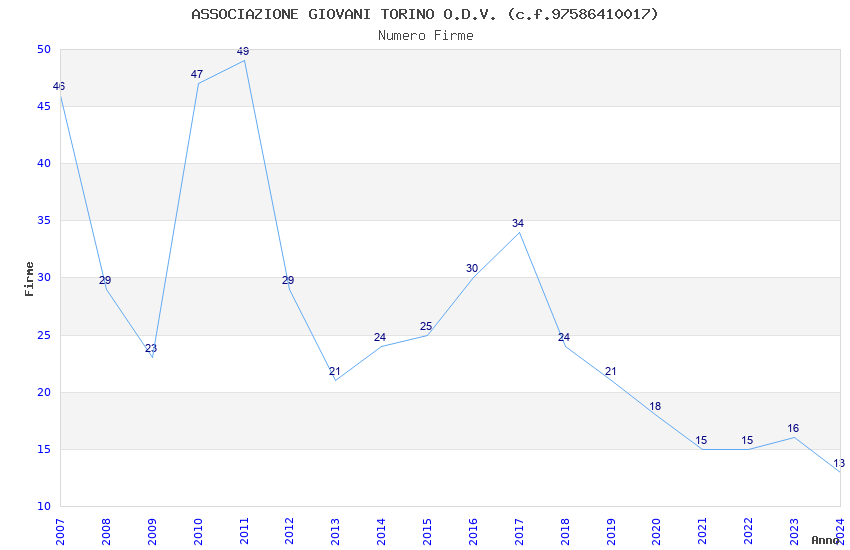Viewport: 850px width, 550px height.
Task: Click the Firme y-axis title
Action: [x=29, y=279]
